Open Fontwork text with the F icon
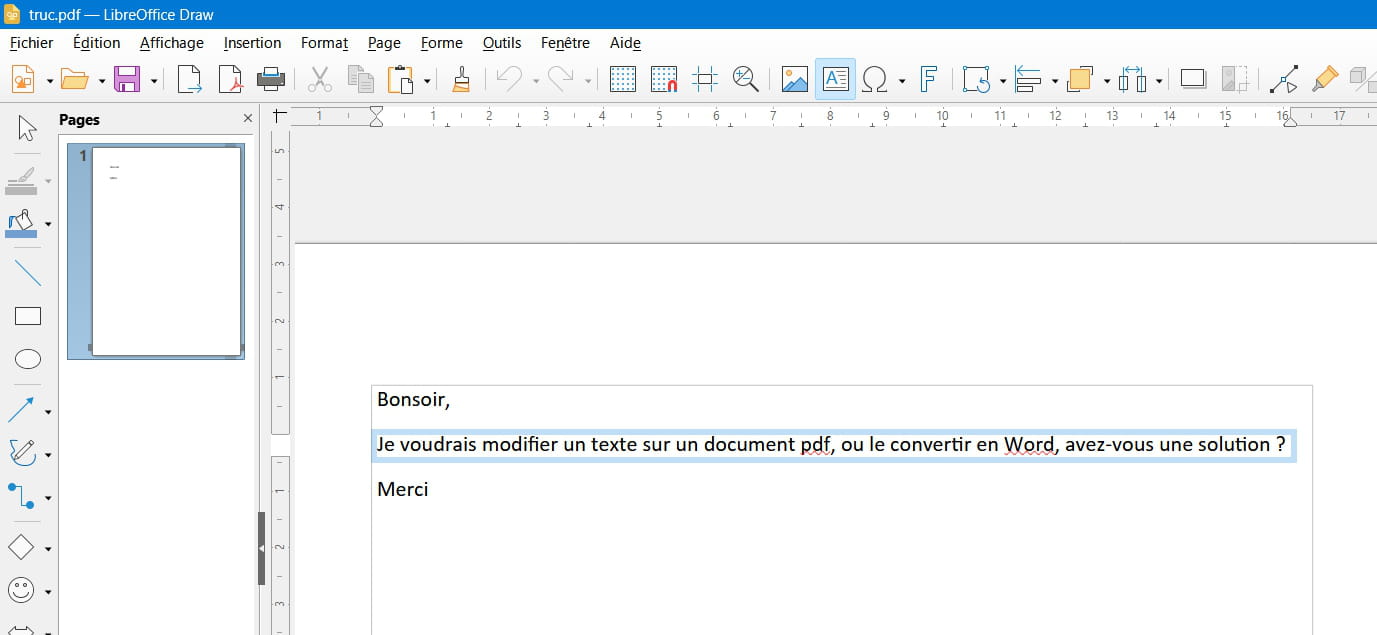Screen dimensions: 1377x635 (x=929, y=79)
